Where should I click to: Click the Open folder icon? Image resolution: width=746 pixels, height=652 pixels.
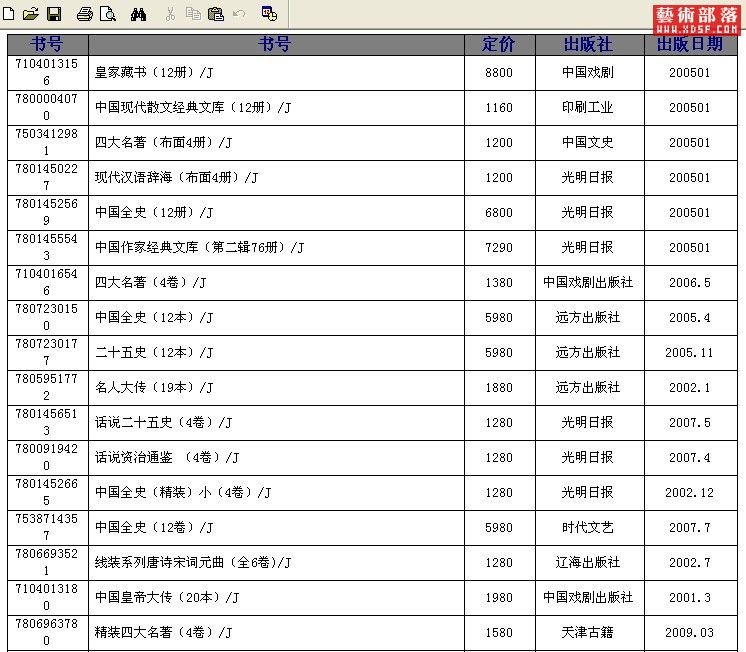tap(30, 13)
